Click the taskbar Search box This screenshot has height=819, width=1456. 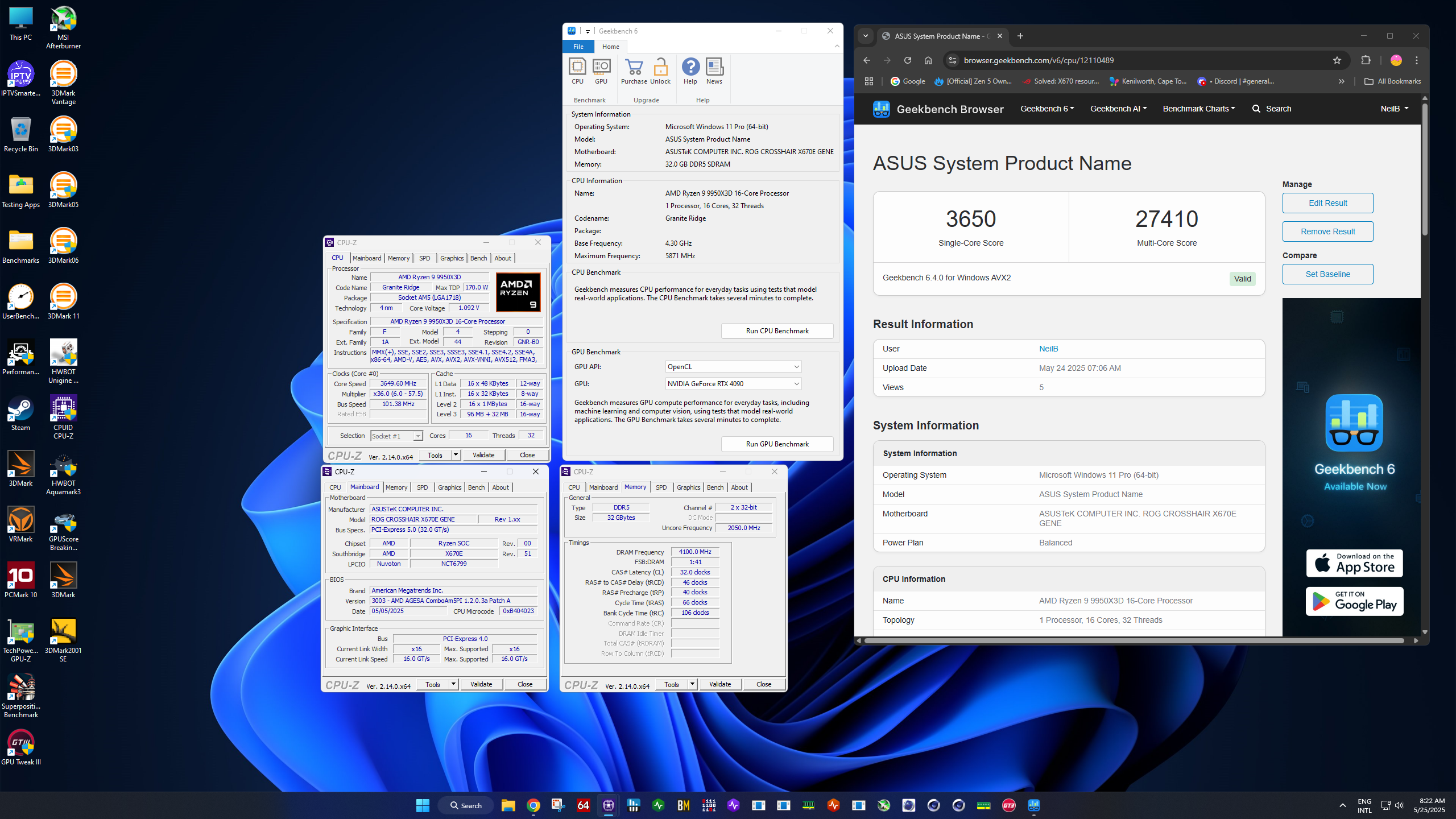click(466, 805)
